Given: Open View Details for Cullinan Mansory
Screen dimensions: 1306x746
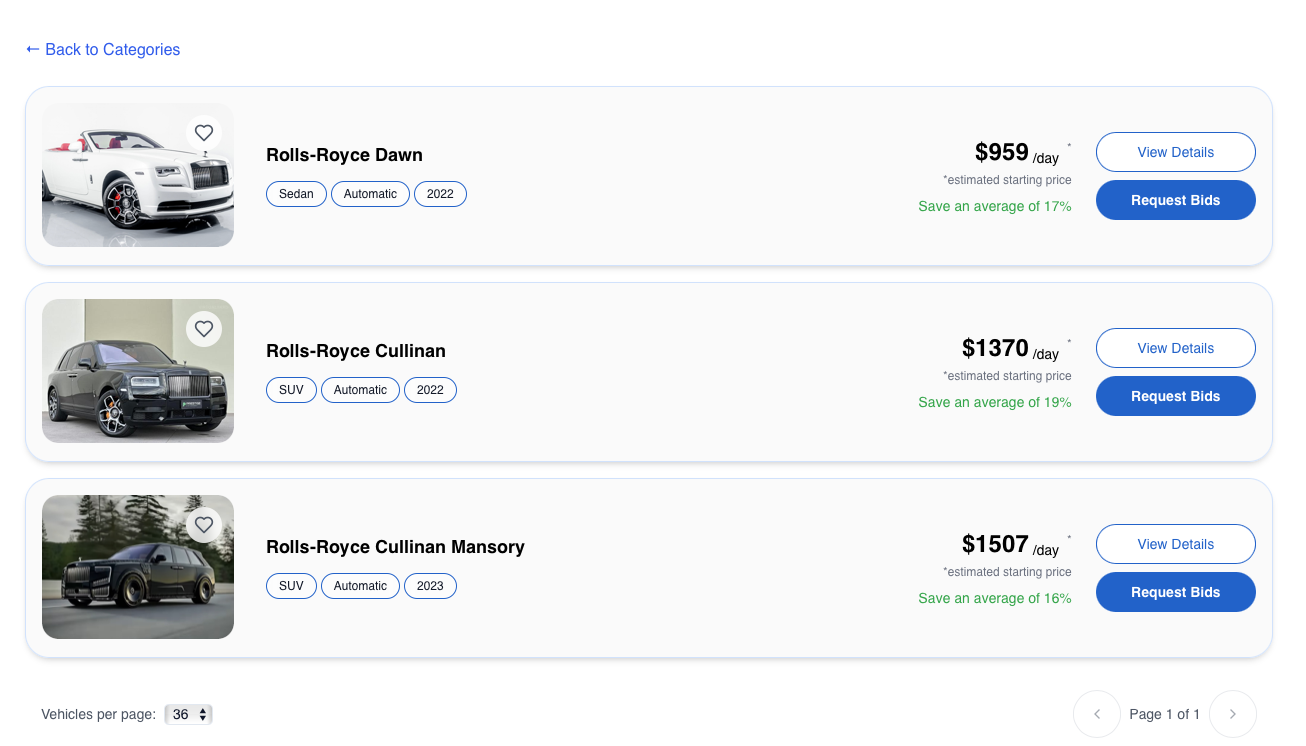Looking at the screenshot, I should [x=1175, y=544].
